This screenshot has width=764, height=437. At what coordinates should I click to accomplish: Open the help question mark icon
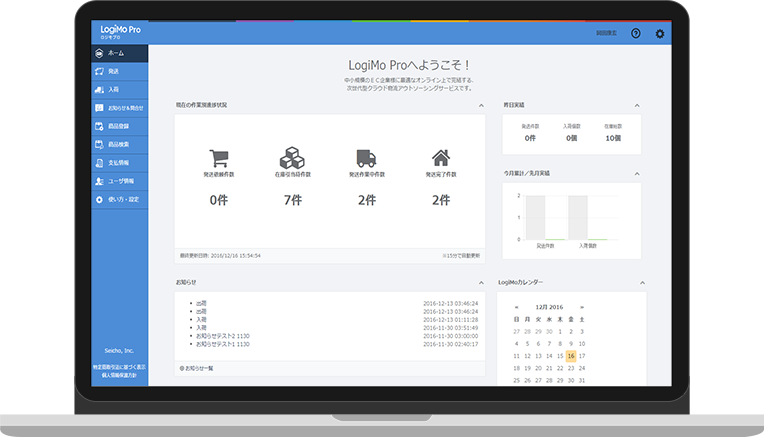pos(635,34)
